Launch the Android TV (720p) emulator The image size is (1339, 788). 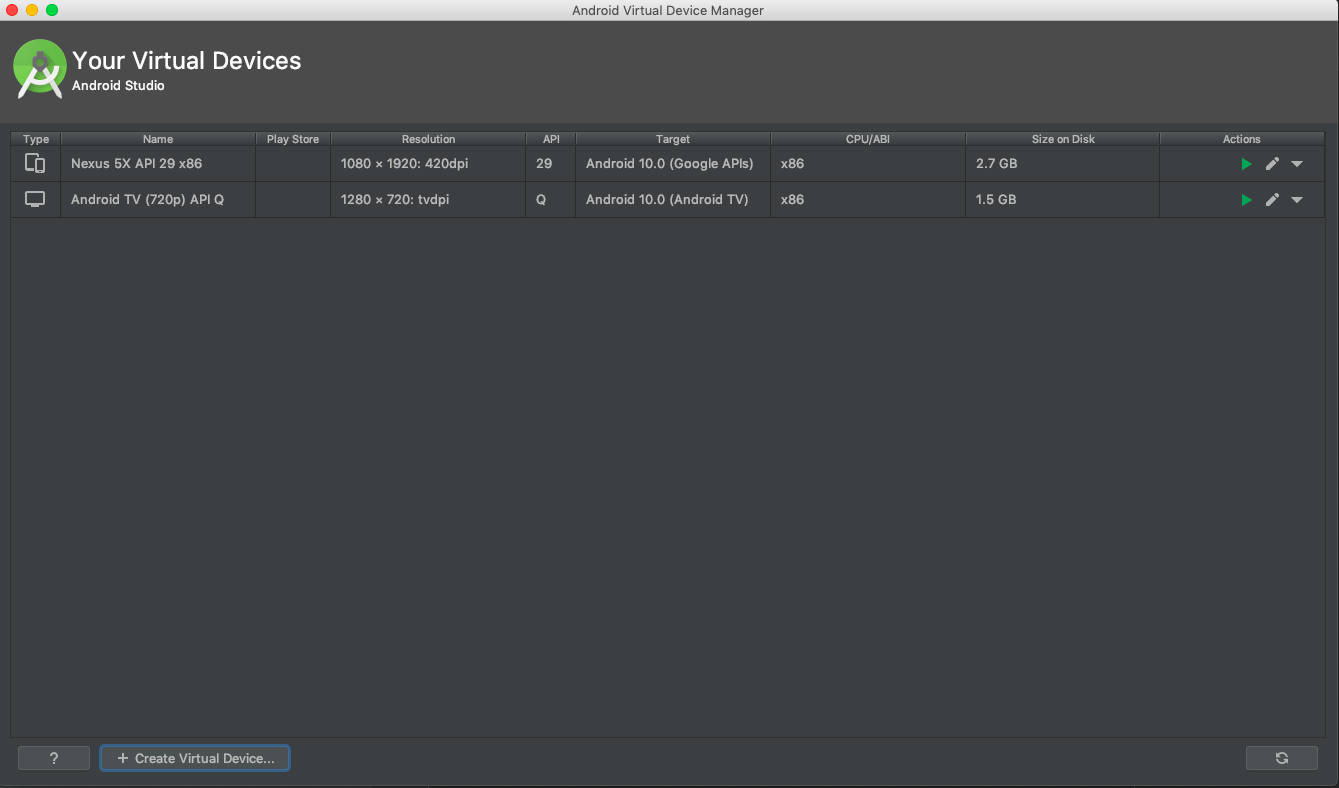coord(1246,200)
